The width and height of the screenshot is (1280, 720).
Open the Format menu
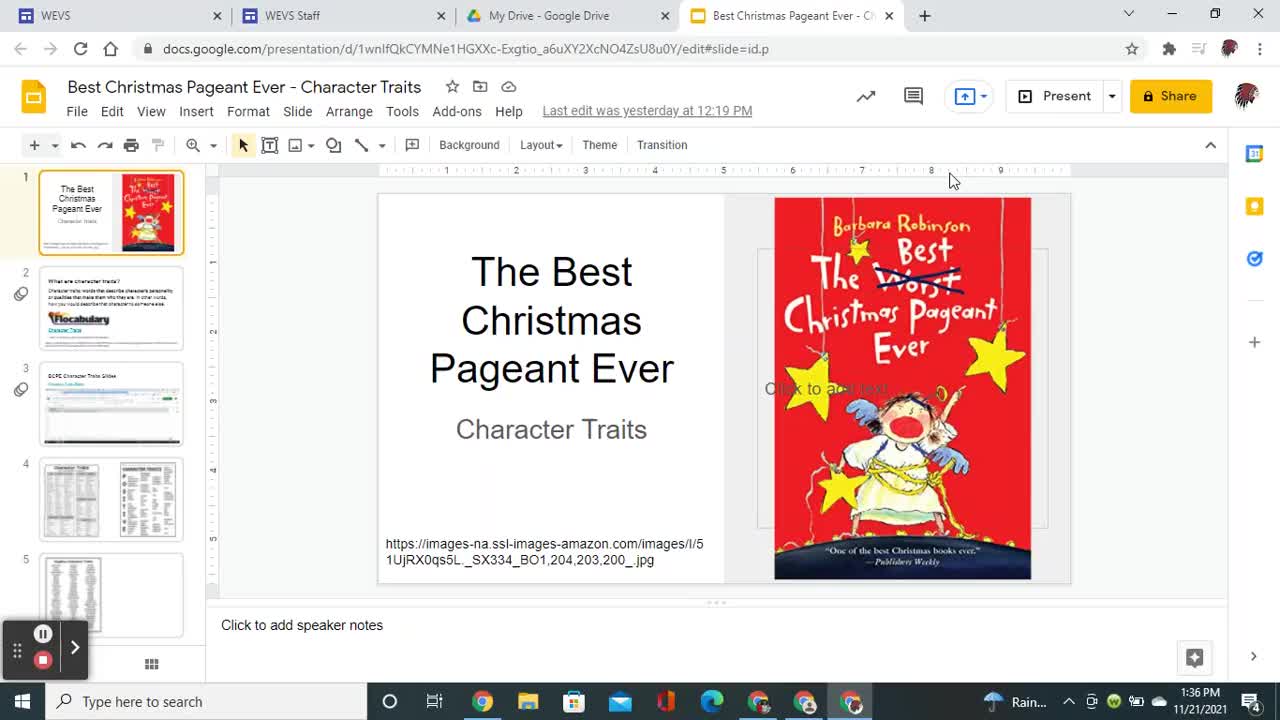pyautogui.click(x=248, y=111)
